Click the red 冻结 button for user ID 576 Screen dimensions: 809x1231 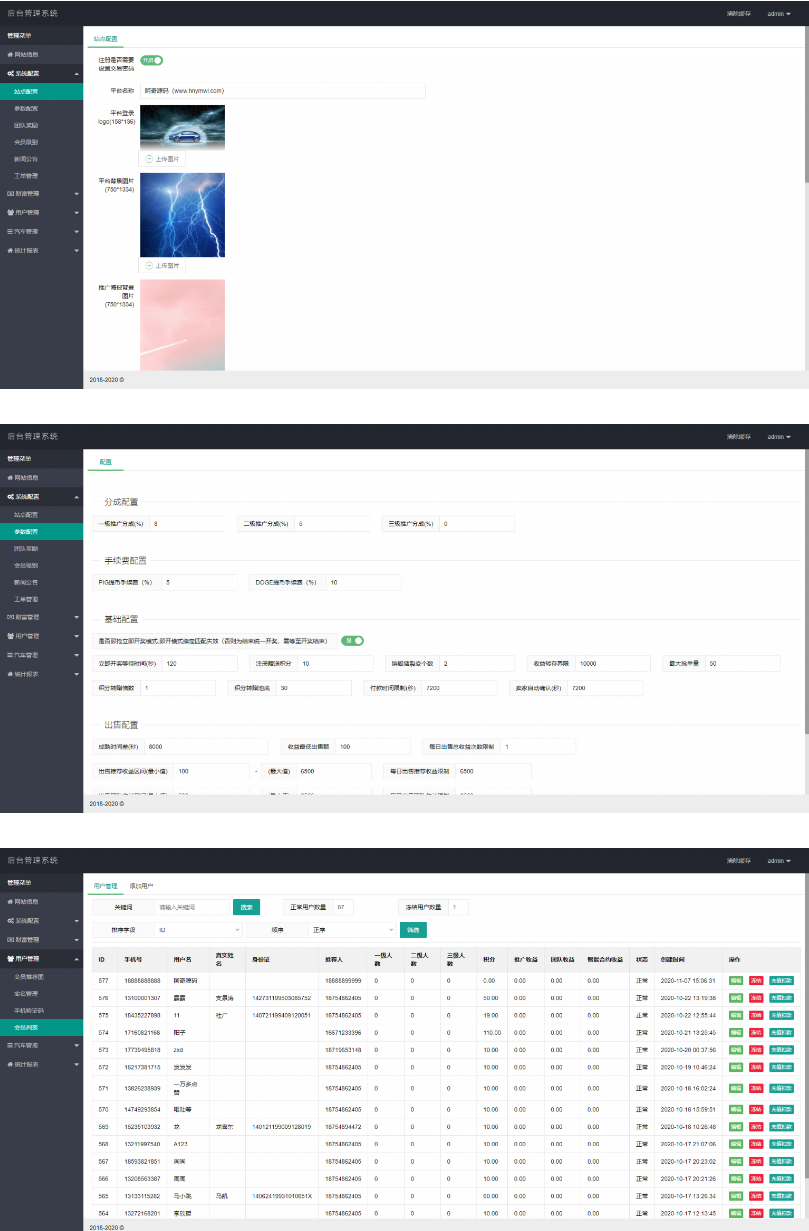(x=757, y=998)
